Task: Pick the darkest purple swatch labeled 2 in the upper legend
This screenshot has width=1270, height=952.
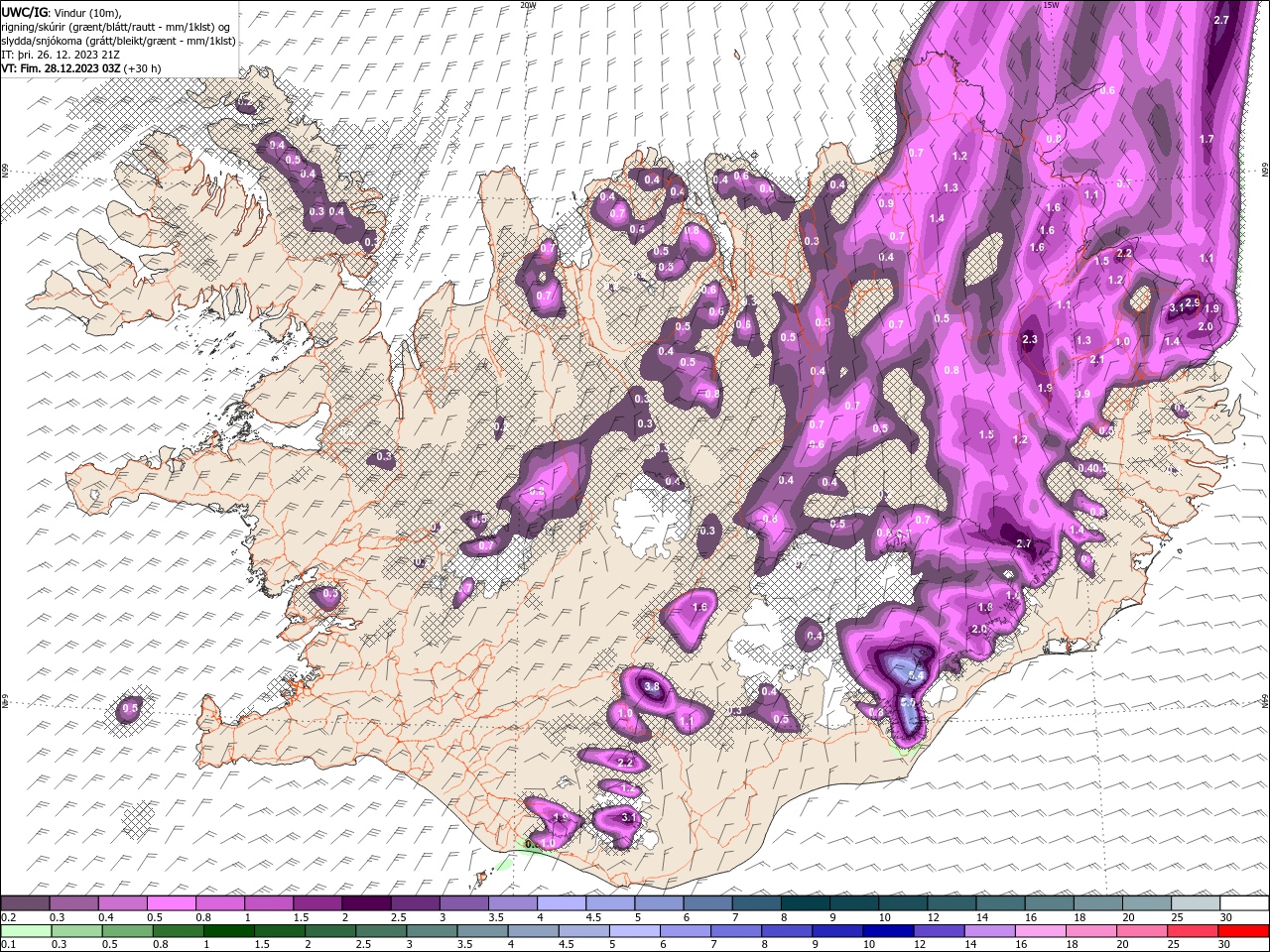Action: pos(365,902)
